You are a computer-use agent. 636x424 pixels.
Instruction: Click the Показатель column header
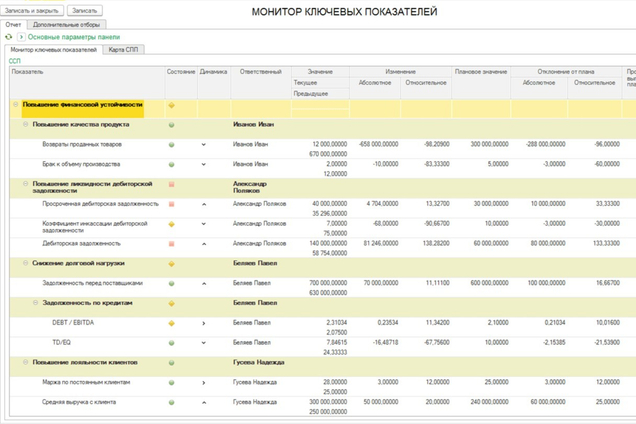click(87, 83)
